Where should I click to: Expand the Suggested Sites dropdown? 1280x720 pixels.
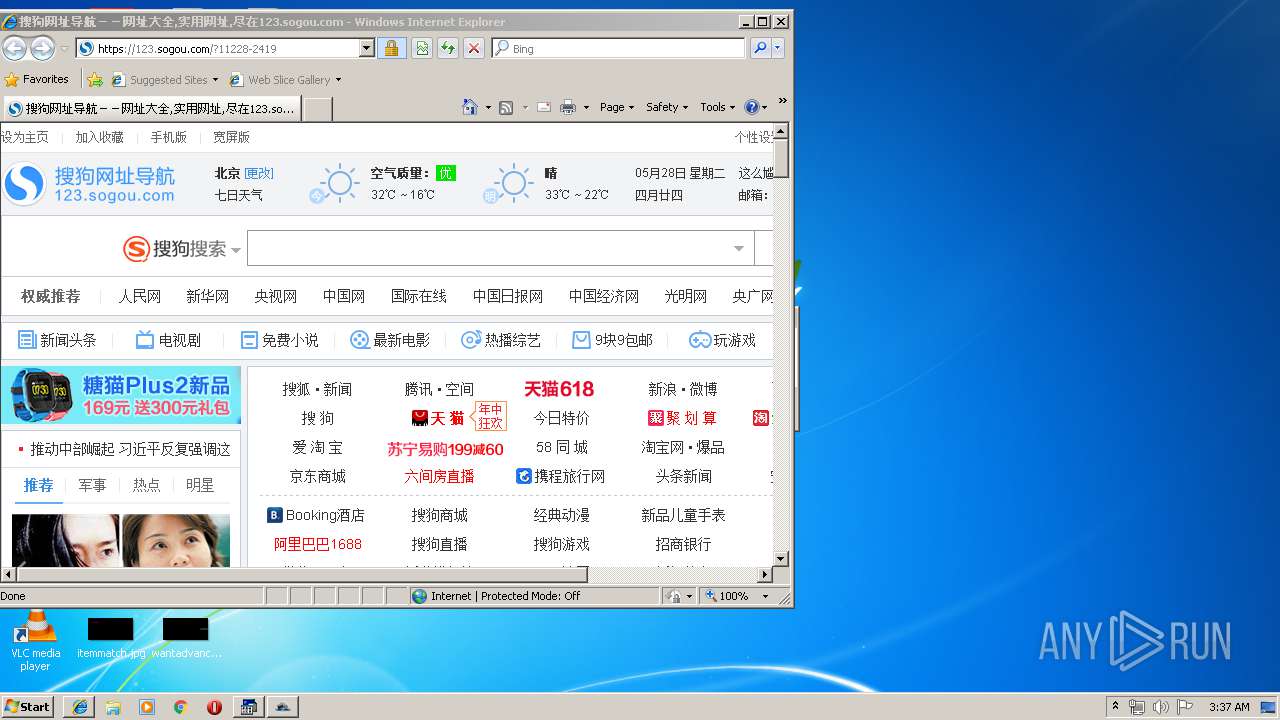[x=215, y=80]
